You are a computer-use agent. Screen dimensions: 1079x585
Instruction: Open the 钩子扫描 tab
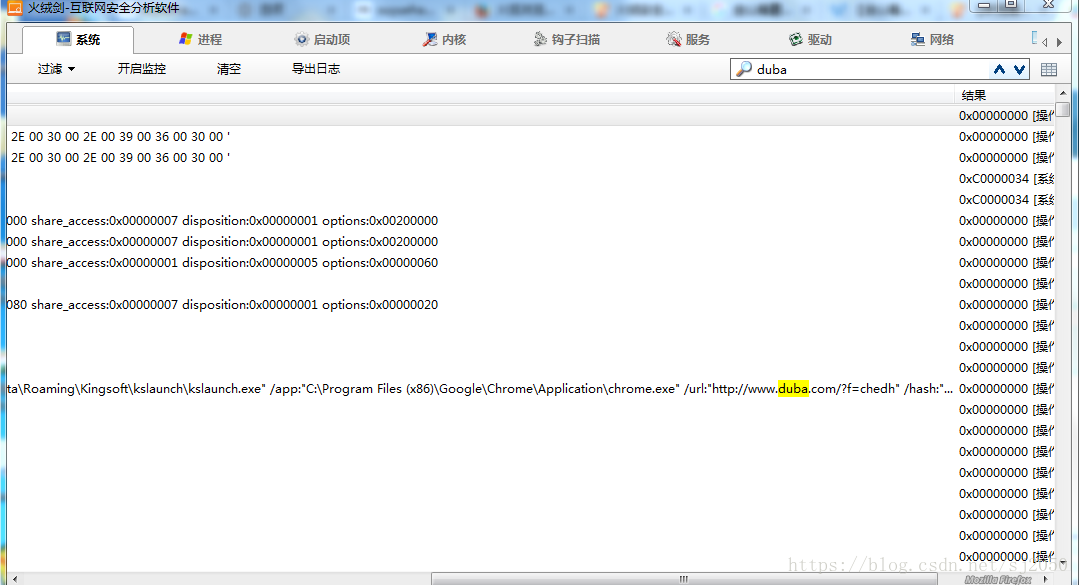tap(566, 39)
